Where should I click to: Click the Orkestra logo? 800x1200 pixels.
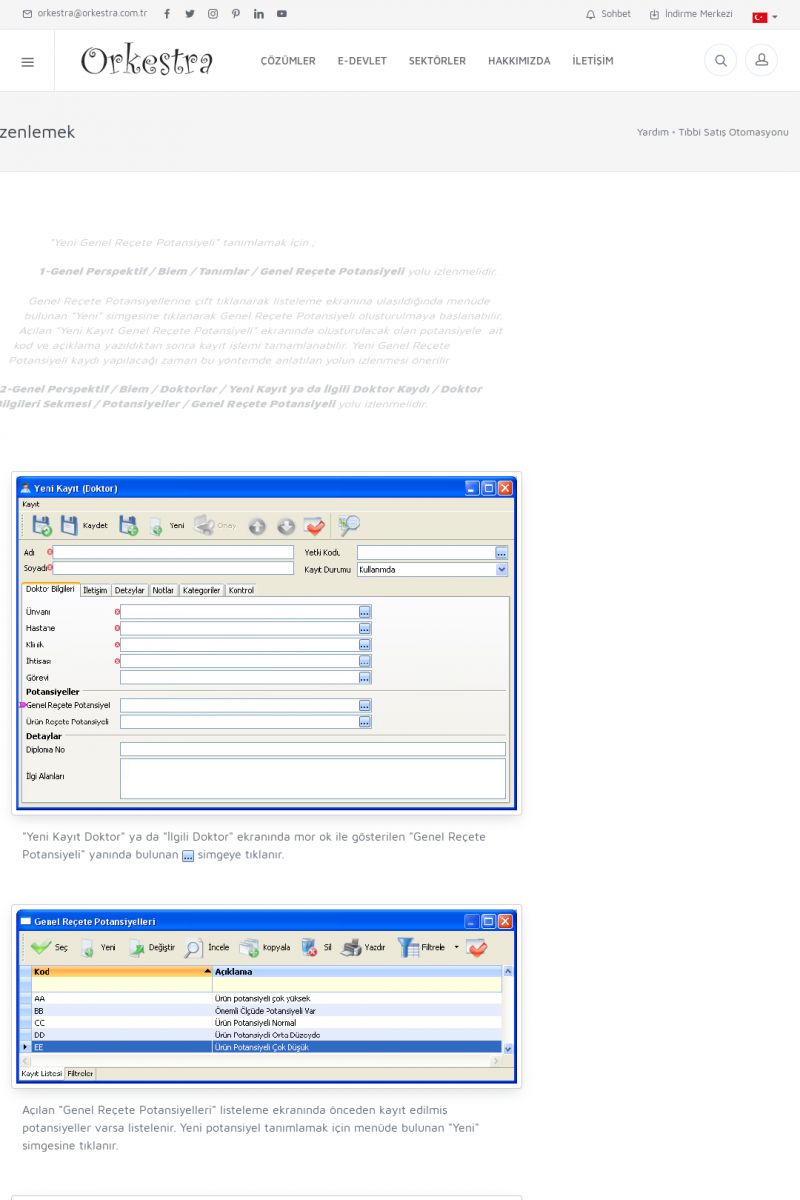click(147, 61)
